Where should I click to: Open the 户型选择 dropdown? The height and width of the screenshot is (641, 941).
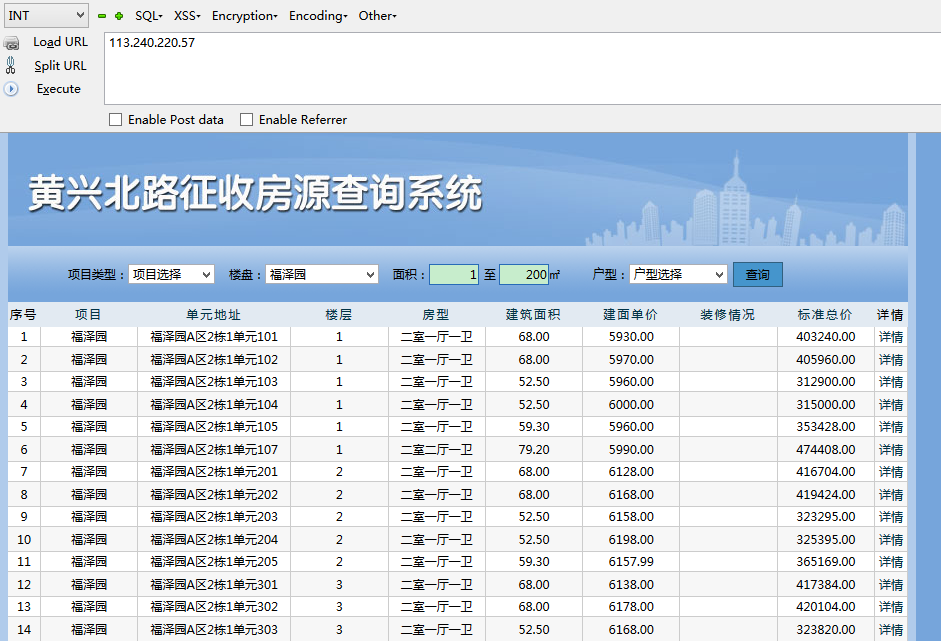pyautogui.click(x=678, y=274)
